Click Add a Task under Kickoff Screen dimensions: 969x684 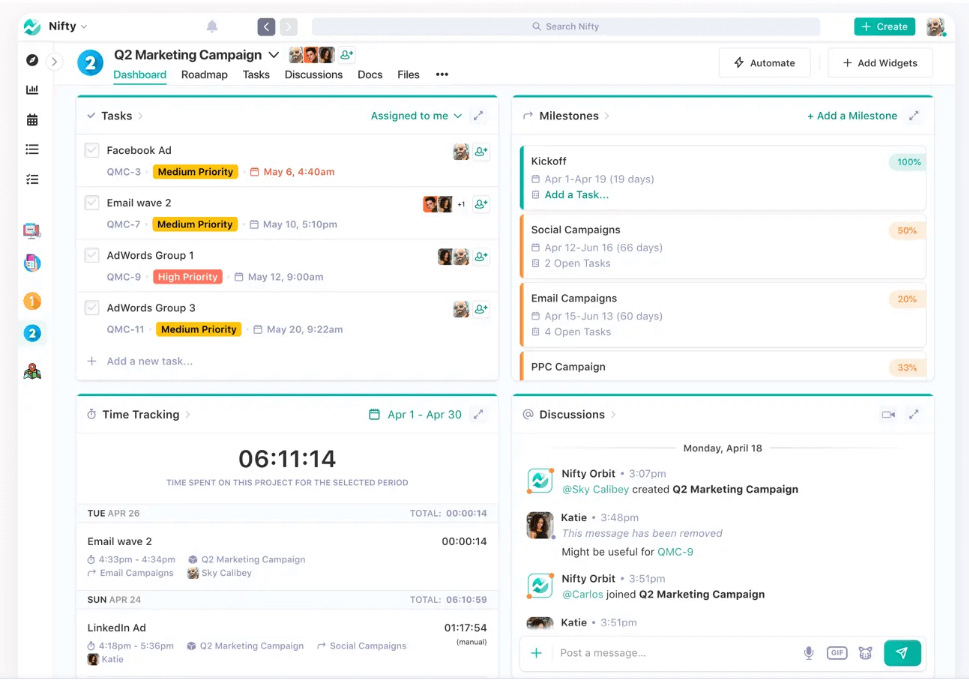click(x=576, y=195)
